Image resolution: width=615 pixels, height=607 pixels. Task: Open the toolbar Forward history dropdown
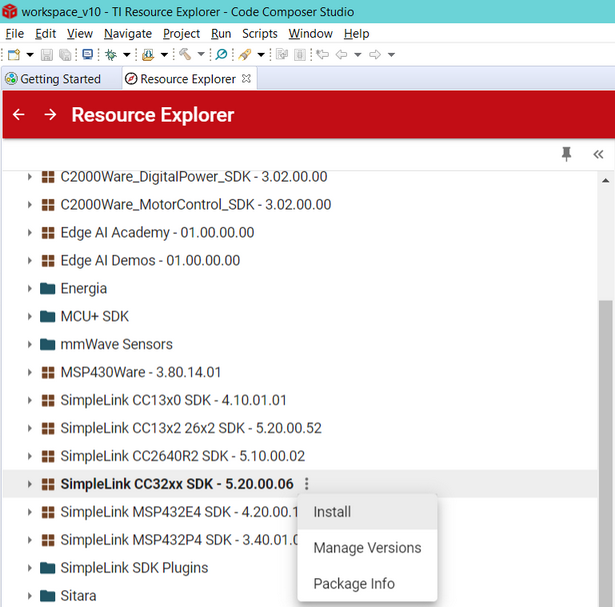pyautogui.click(x=391, y=55)
